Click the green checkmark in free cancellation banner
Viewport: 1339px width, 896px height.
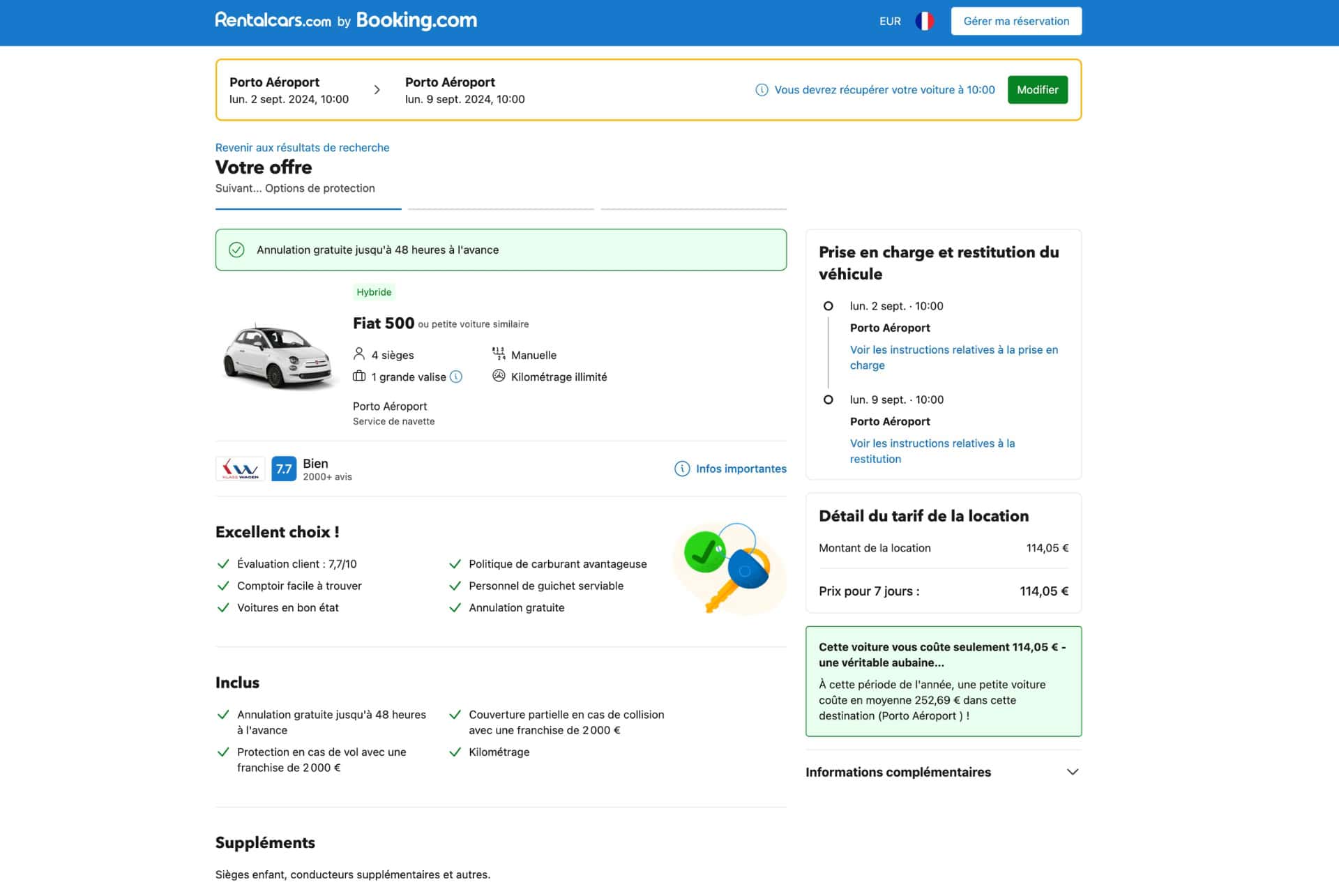pos(236,250)
